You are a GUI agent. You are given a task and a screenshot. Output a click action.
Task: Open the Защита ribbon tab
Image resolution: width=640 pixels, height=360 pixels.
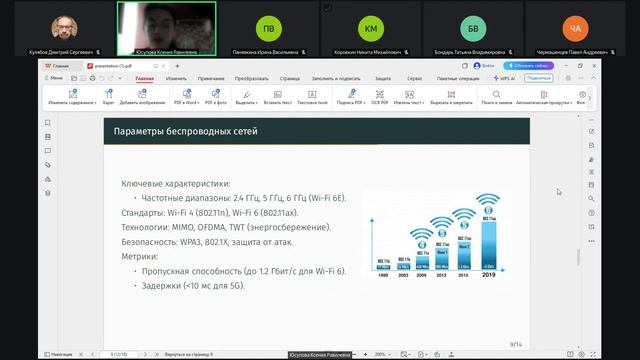[383, 78]
